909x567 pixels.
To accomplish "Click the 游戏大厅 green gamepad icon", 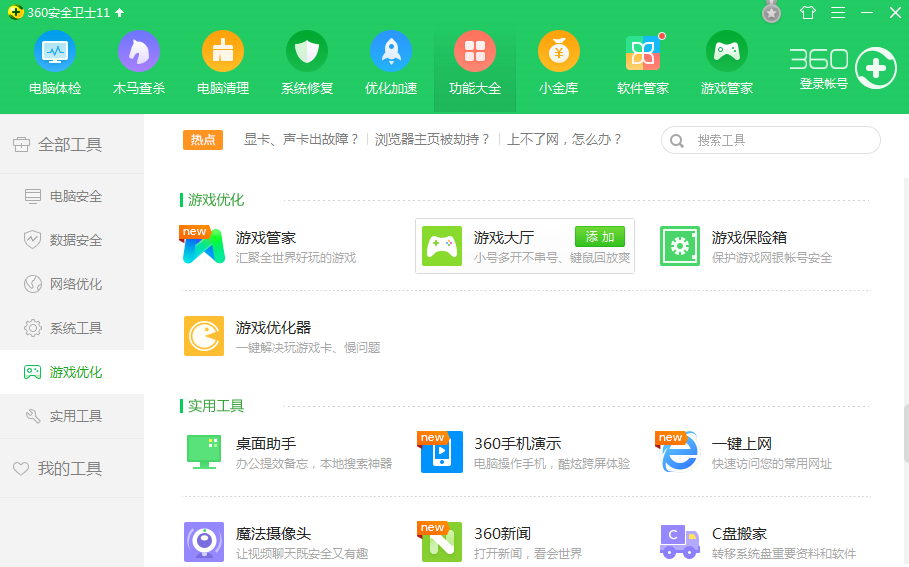I will [442, 246].
